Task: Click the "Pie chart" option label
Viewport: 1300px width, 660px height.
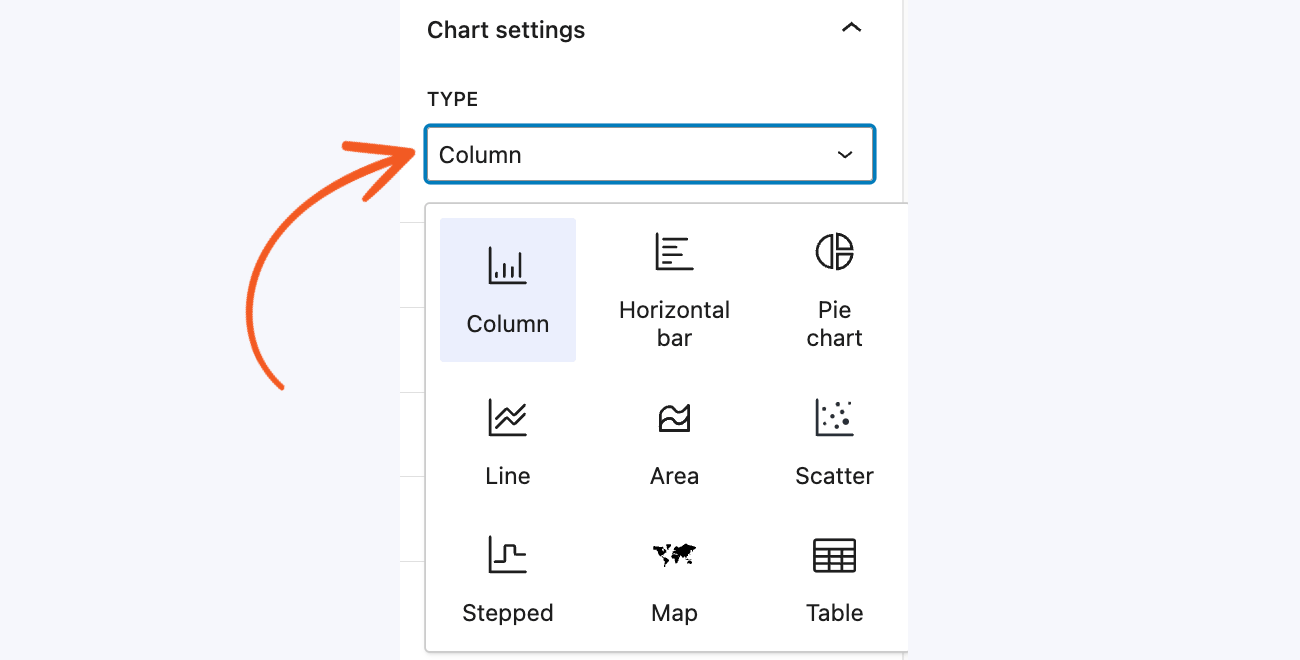Action: tap(834, 324)
